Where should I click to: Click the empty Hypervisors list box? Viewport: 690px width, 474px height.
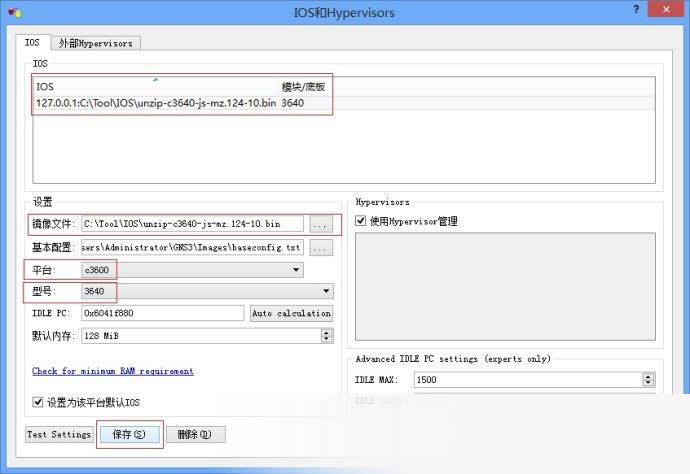(505, 287)
